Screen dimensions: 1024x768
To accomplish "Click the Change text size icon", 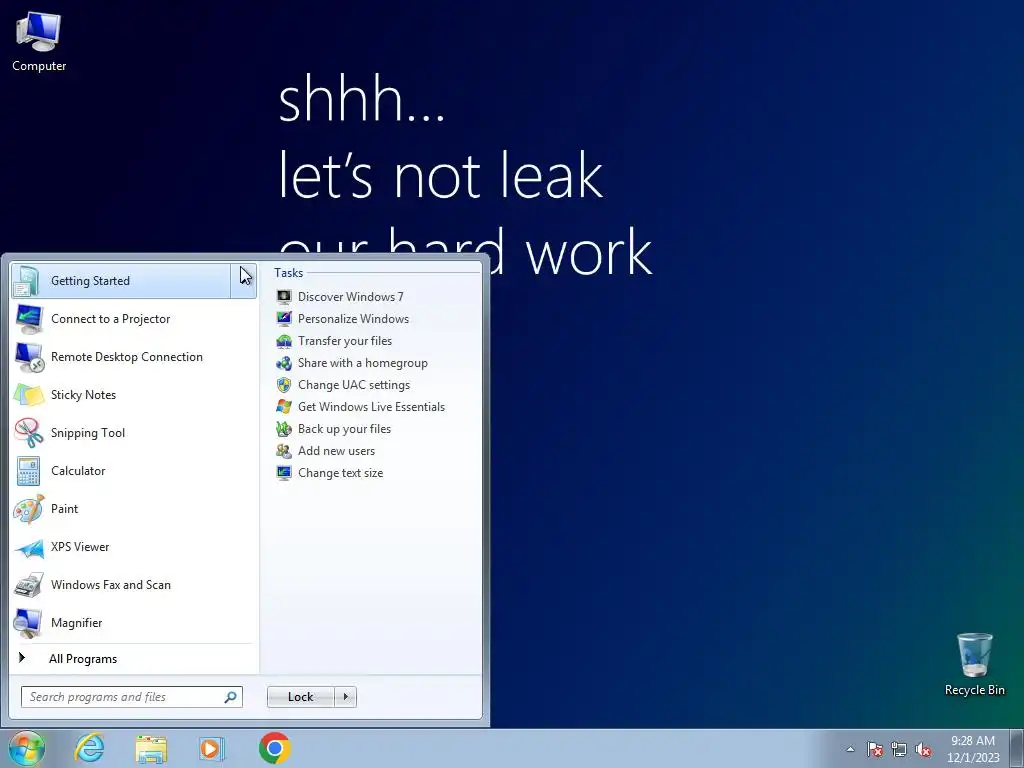I will pos(284,473).
